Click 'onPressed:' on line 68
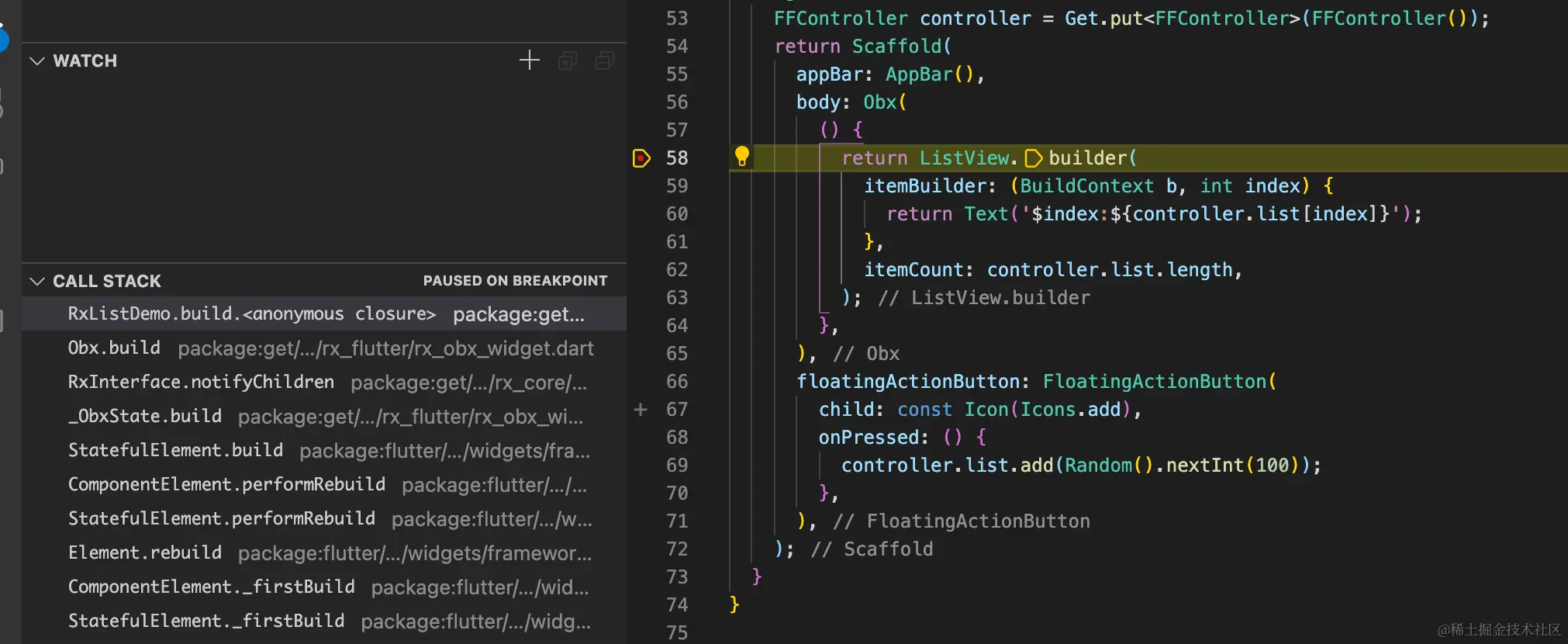The image size is (1568, 644). (873, 438)
